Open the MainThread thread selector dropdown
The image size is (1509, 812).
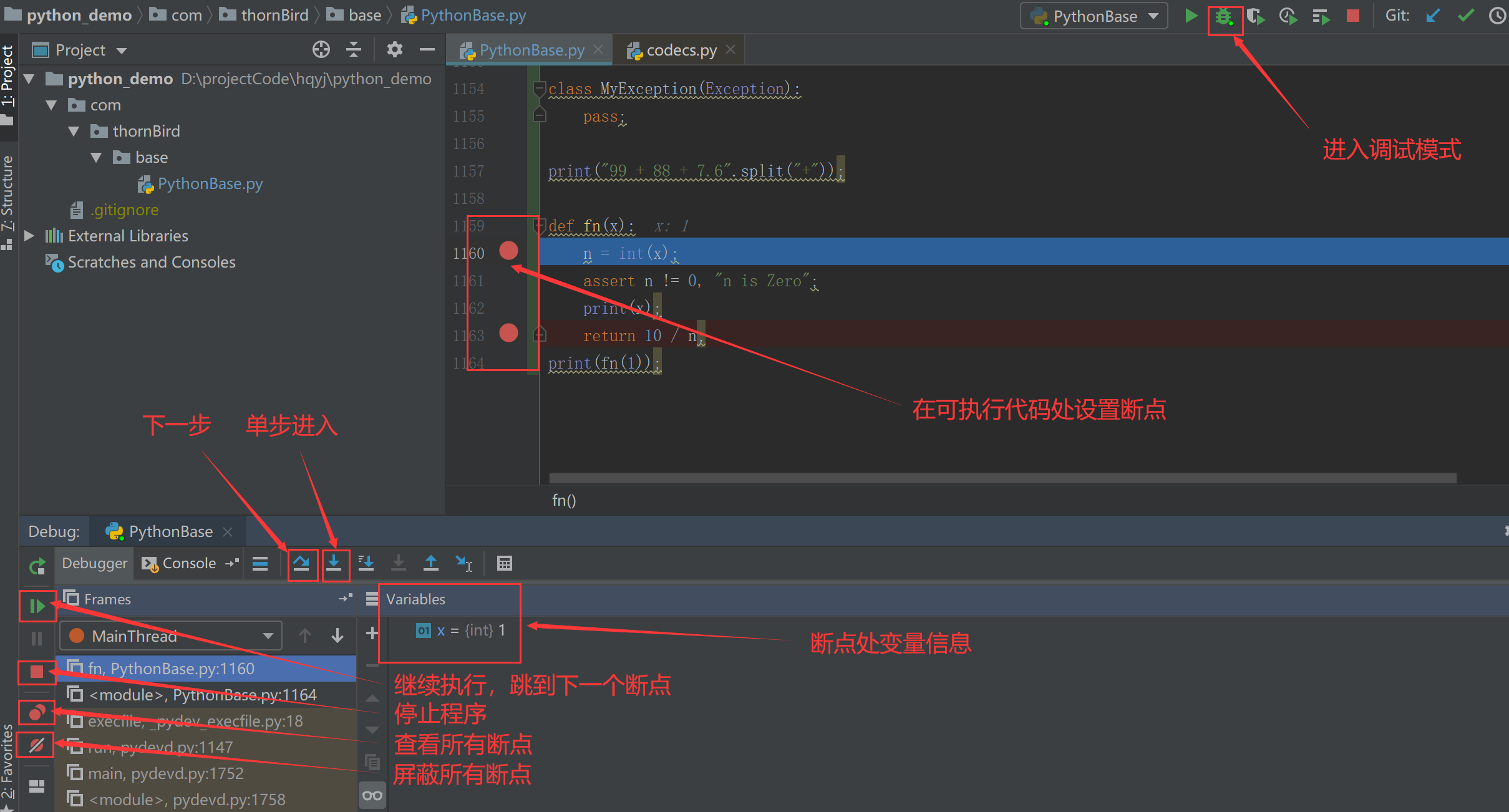172,636
